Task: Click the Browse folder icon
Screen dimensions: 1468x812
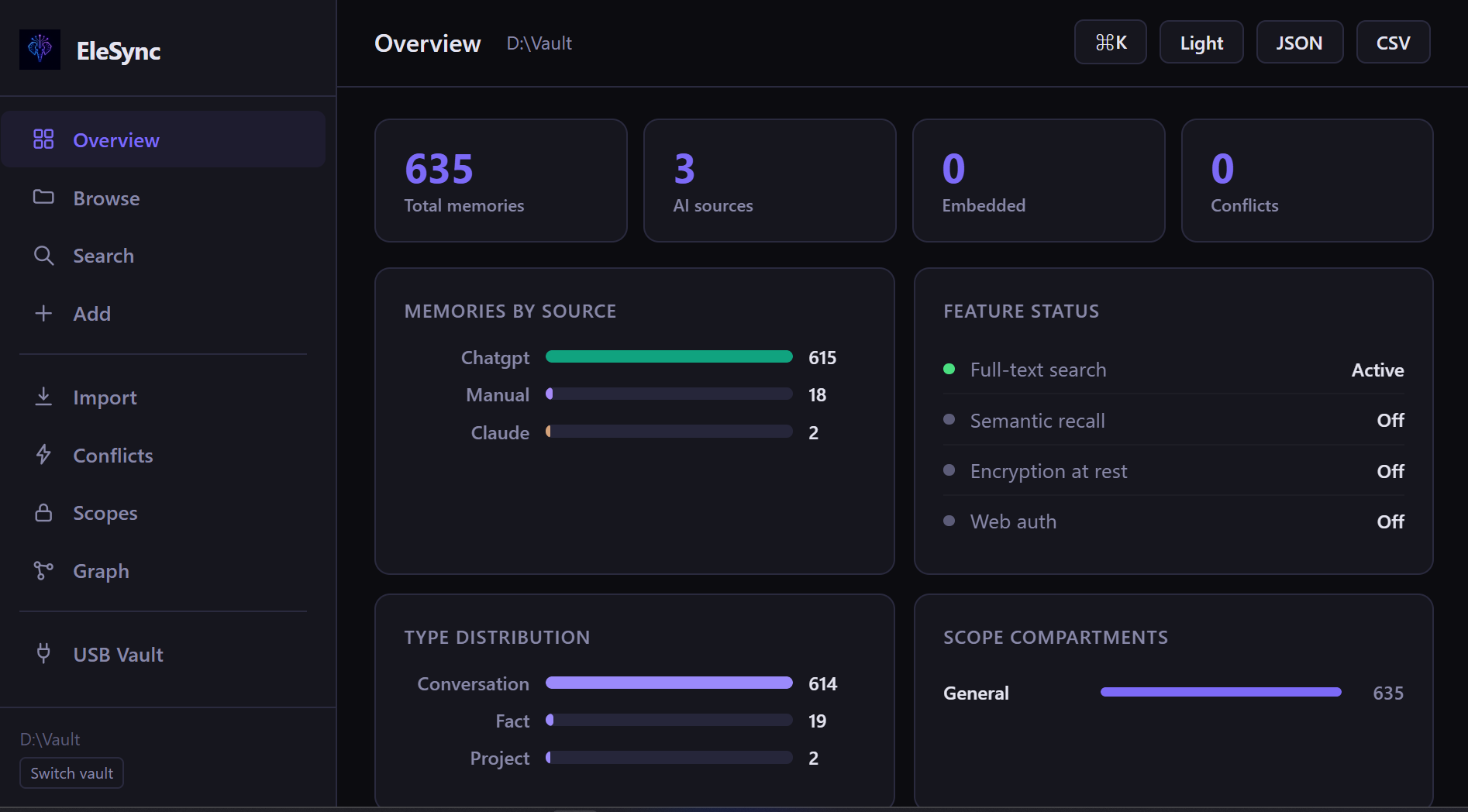Action: pyautogui.click(x=43, y=197)
